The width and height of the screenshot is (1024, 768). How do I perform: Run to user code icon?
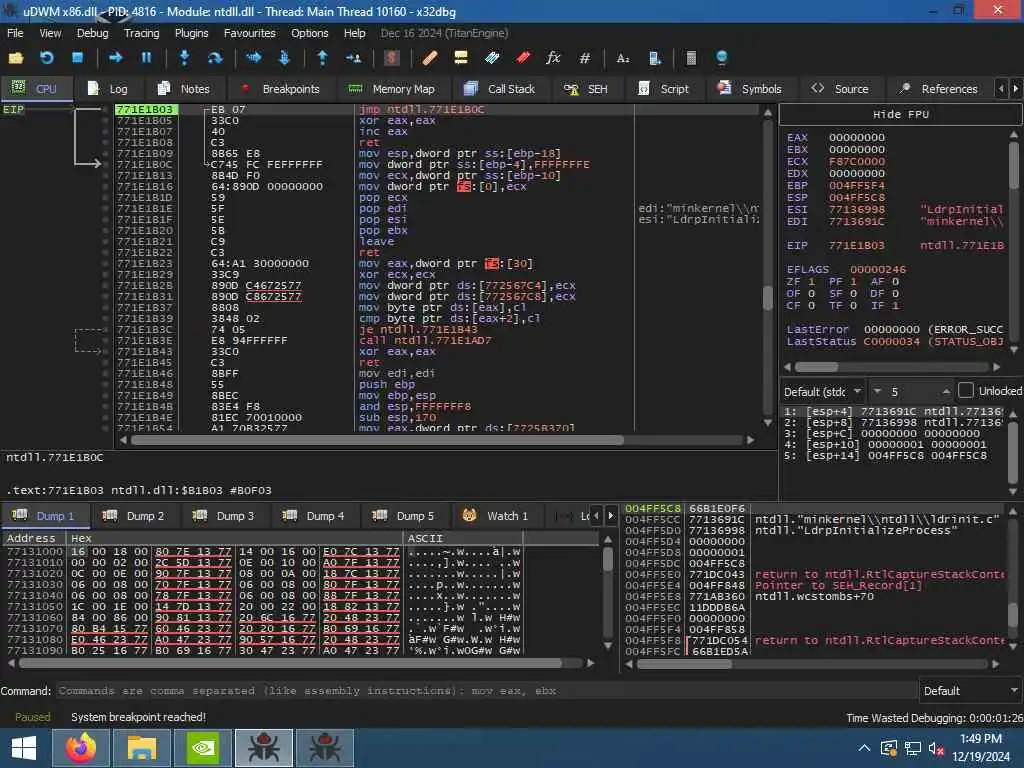353,58
